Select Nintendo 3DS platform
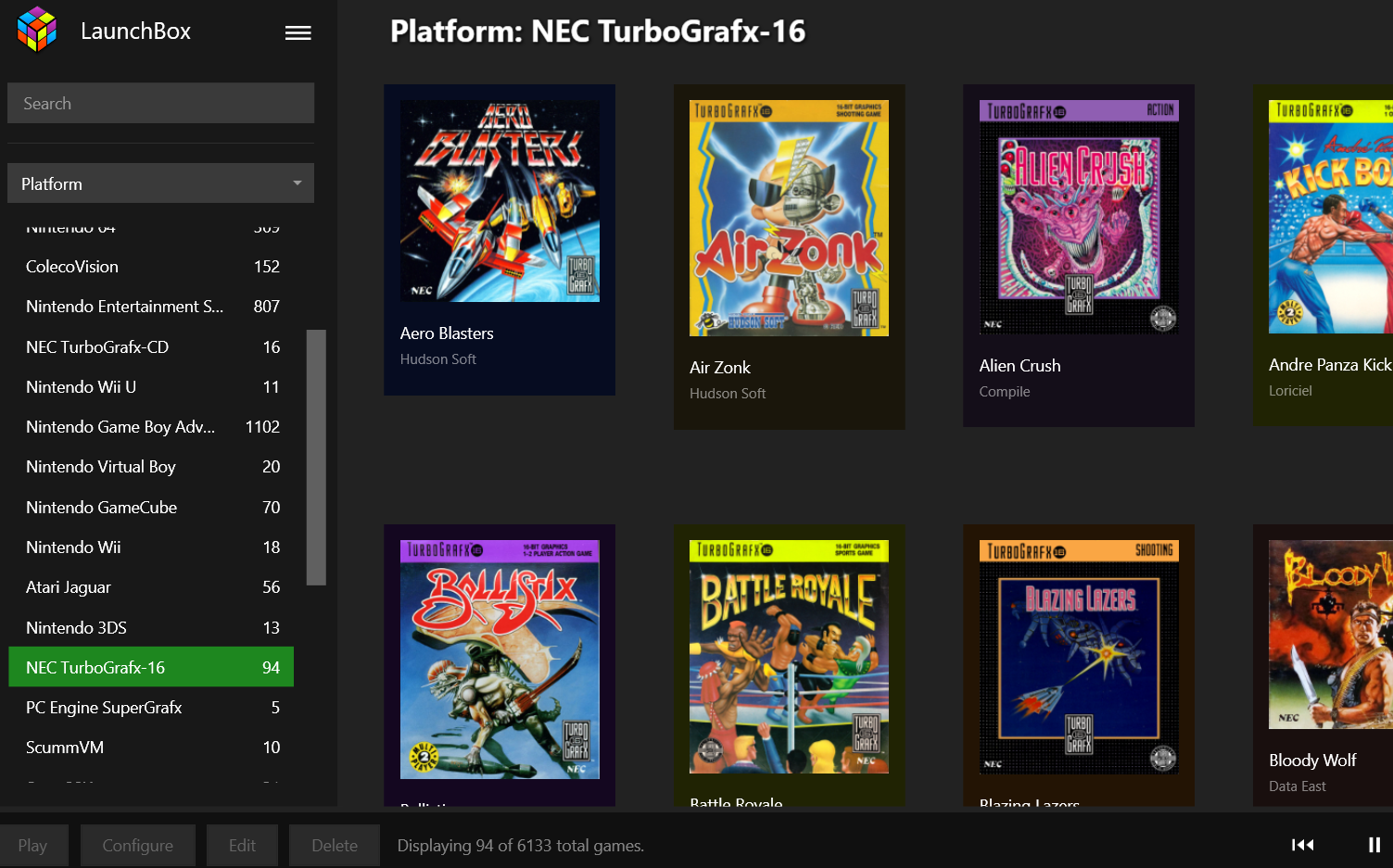This screenshot has width=1393, height=868. [x=151, y=628]
